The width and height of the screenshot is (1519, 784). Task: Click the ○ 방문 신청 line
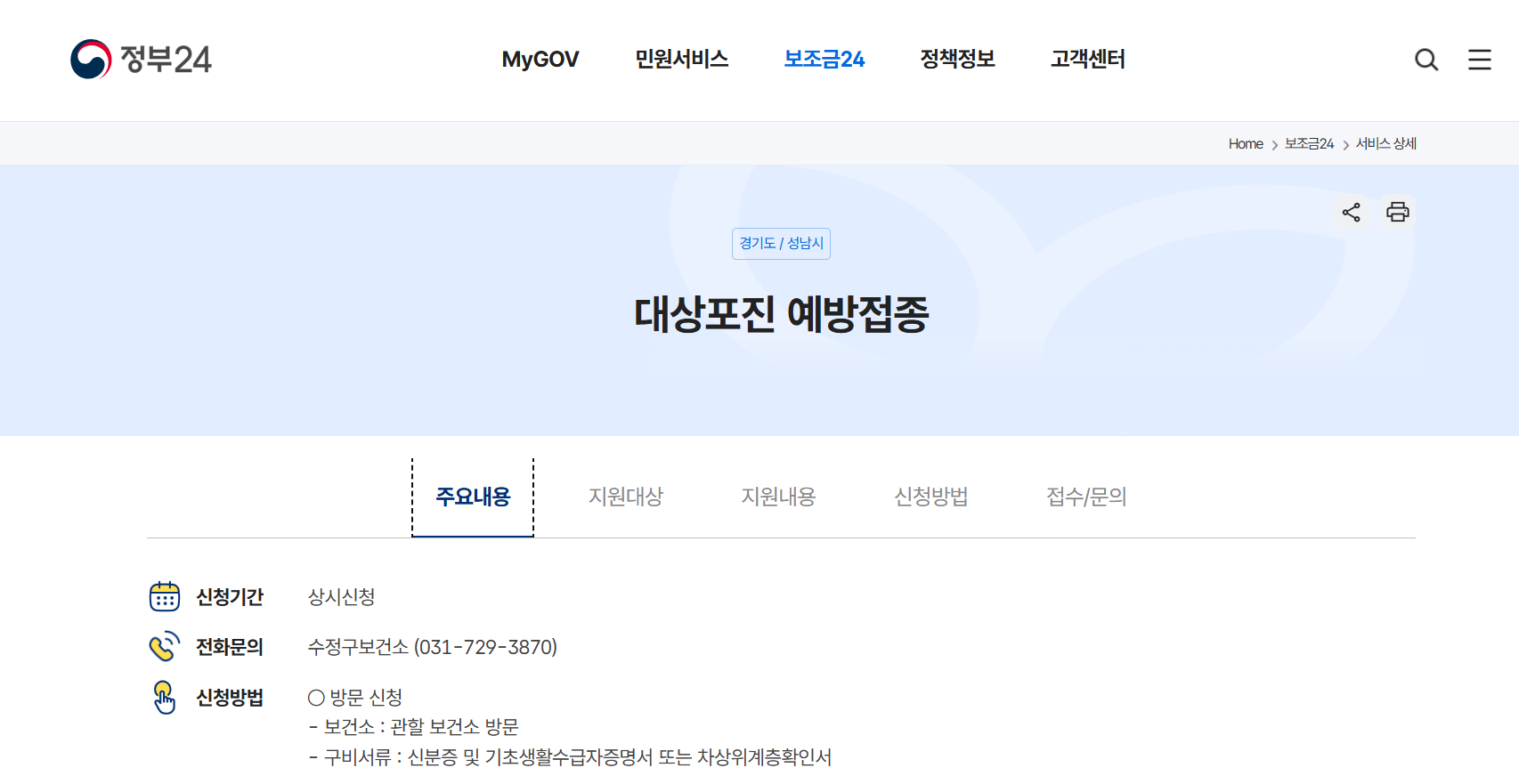pos(355,698)
